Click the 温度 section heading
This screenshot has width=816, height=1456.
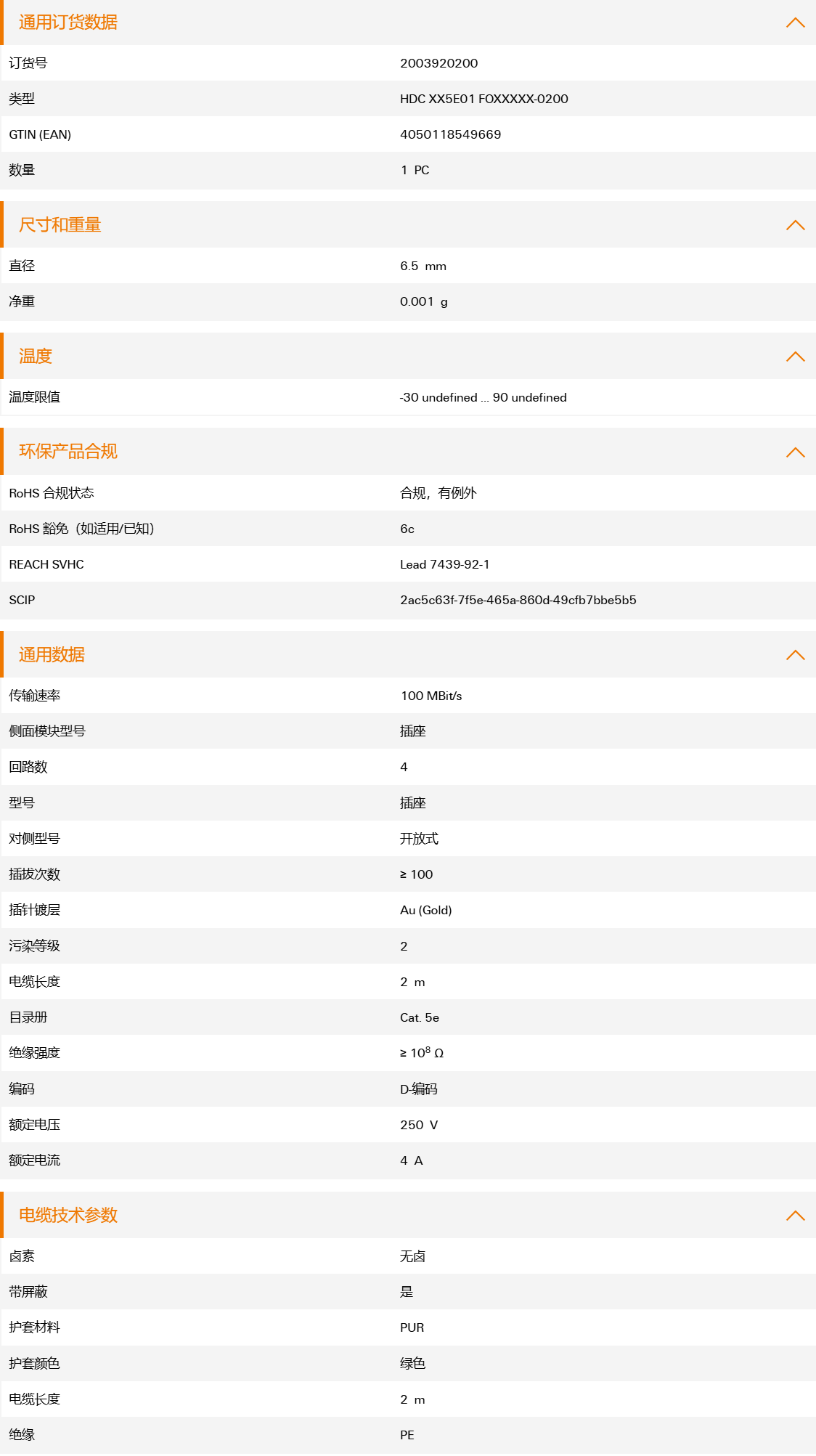pos(36,357)
